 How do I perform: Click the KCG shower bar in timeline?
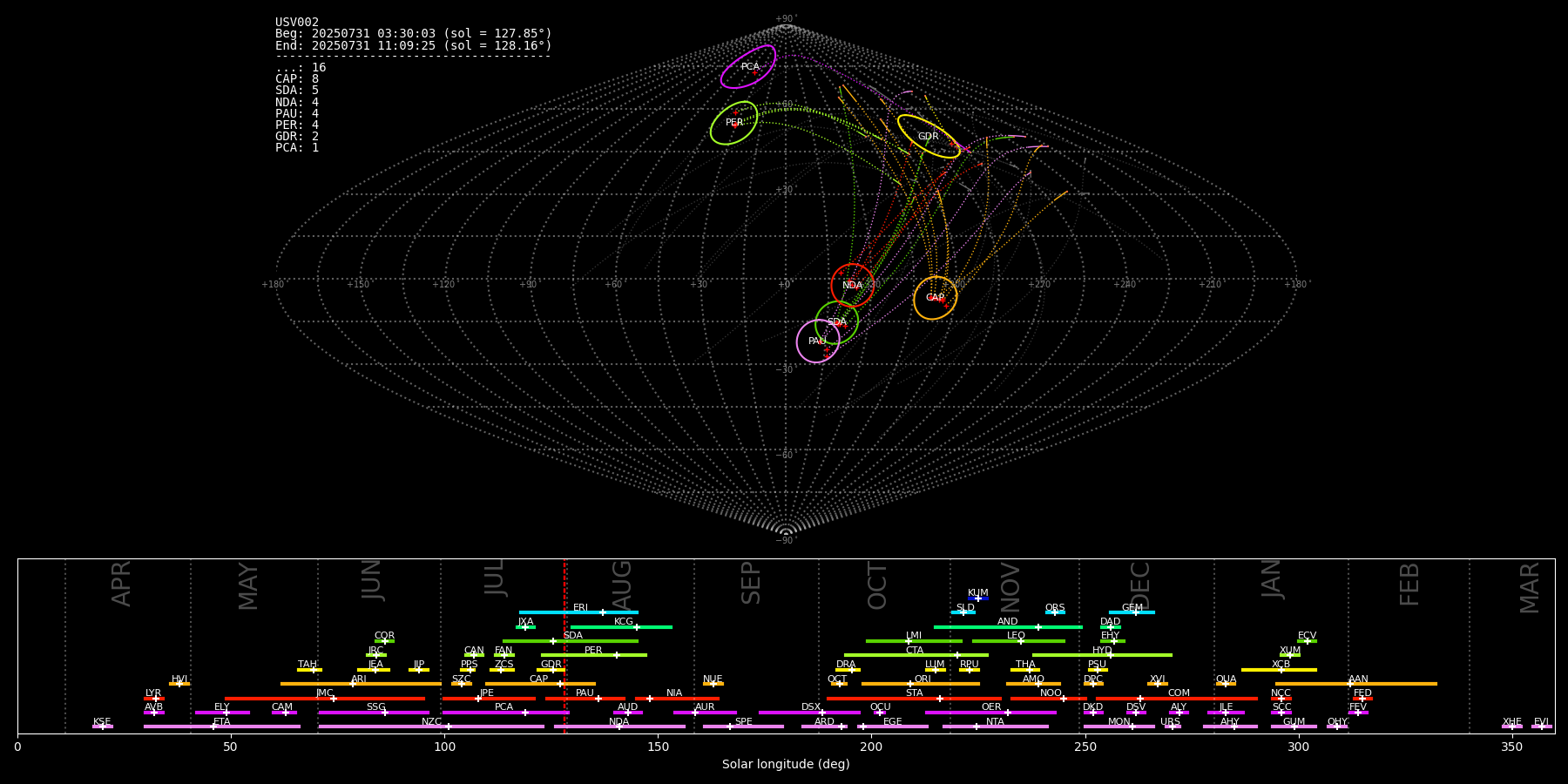click(621, 626)
